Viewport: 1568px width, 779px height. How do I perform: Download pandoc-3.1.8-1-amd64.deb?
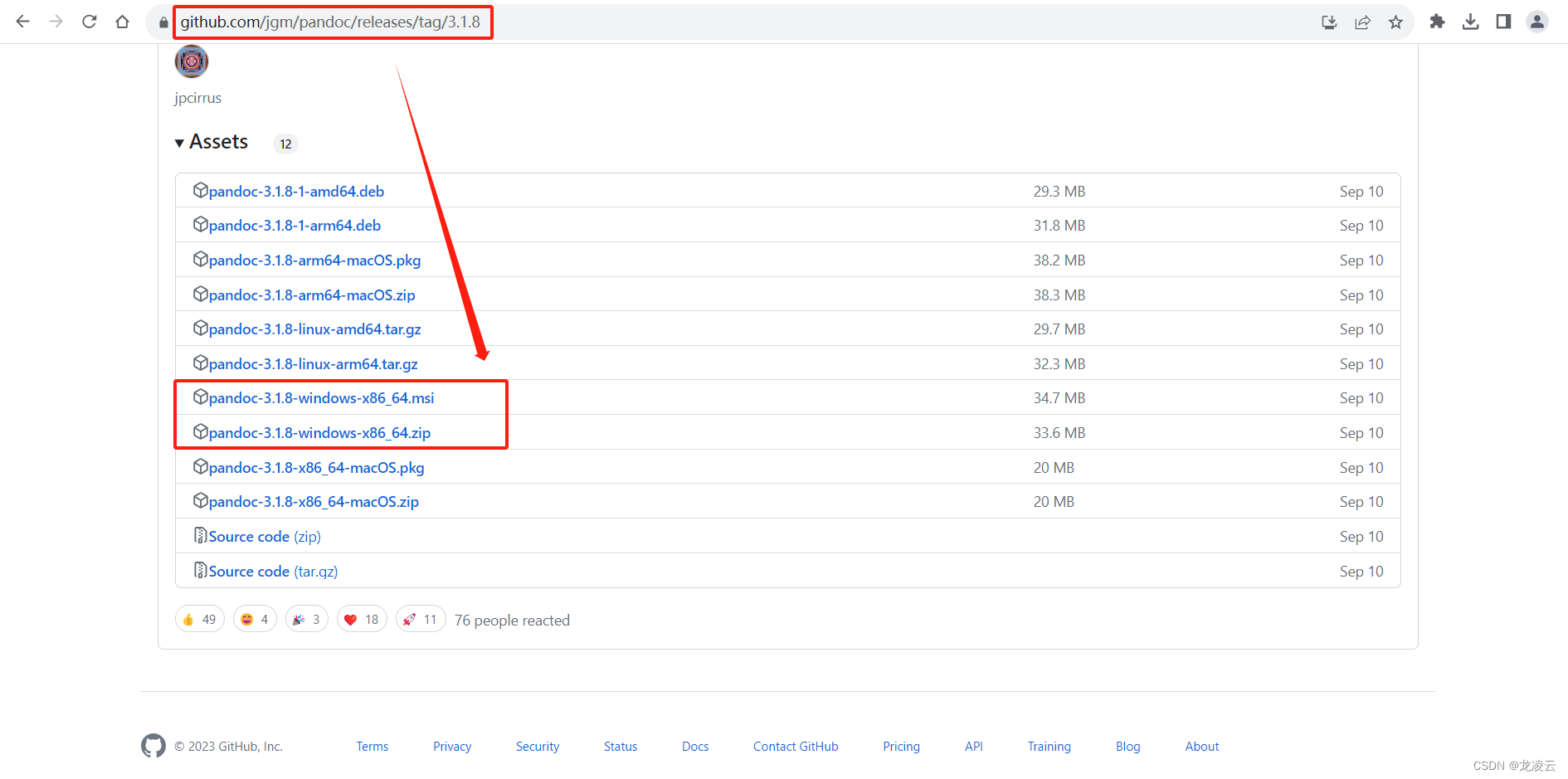coord(296,192)
